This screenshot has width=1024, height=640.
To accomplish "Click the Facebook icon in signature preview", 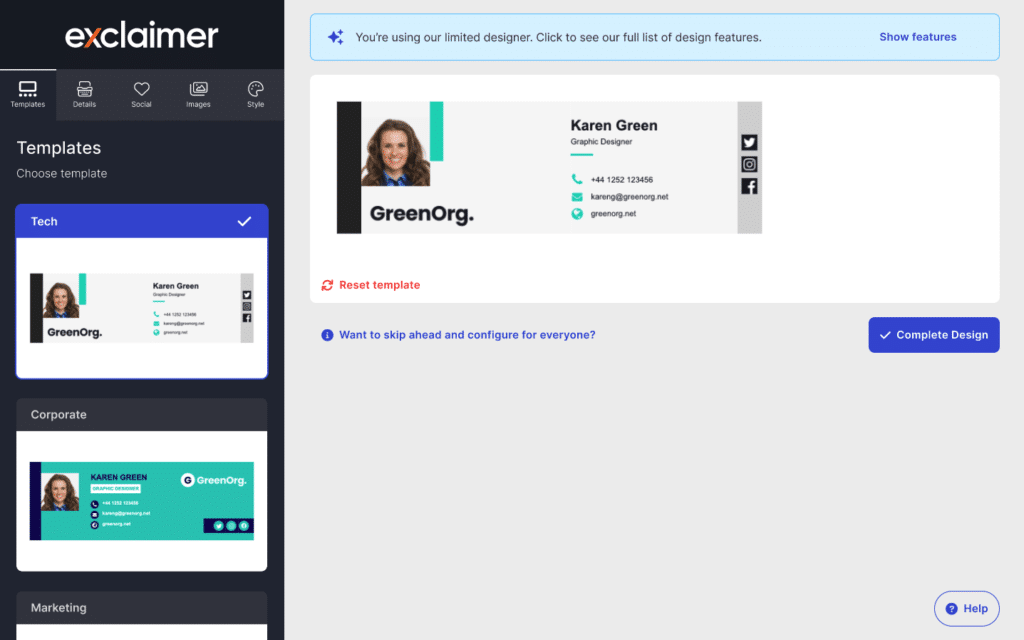I will (749, 186).
